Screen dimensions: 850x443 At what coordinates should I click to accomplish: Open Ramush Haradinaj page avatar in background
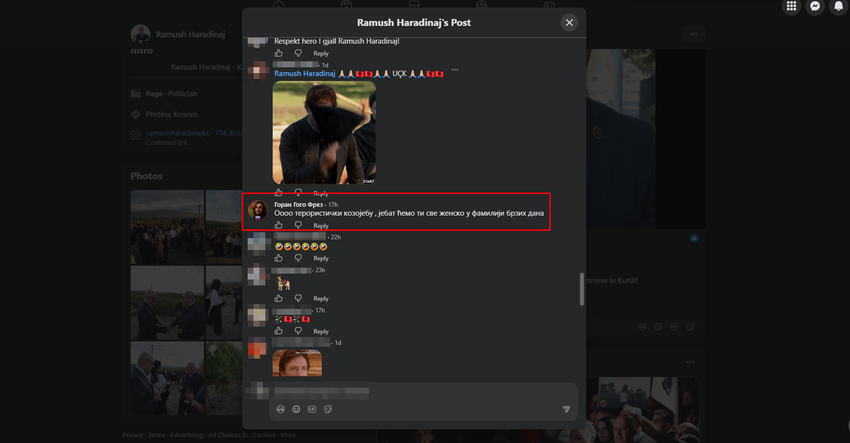140,34
